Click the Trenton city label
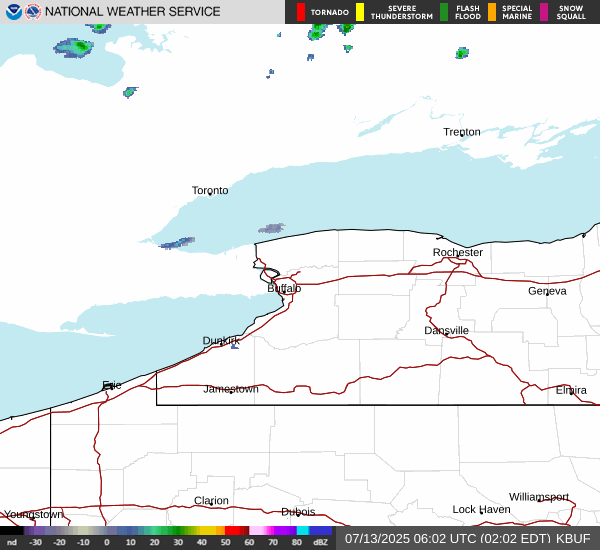This screenshot has width=600, height=550. click(462, 132)
